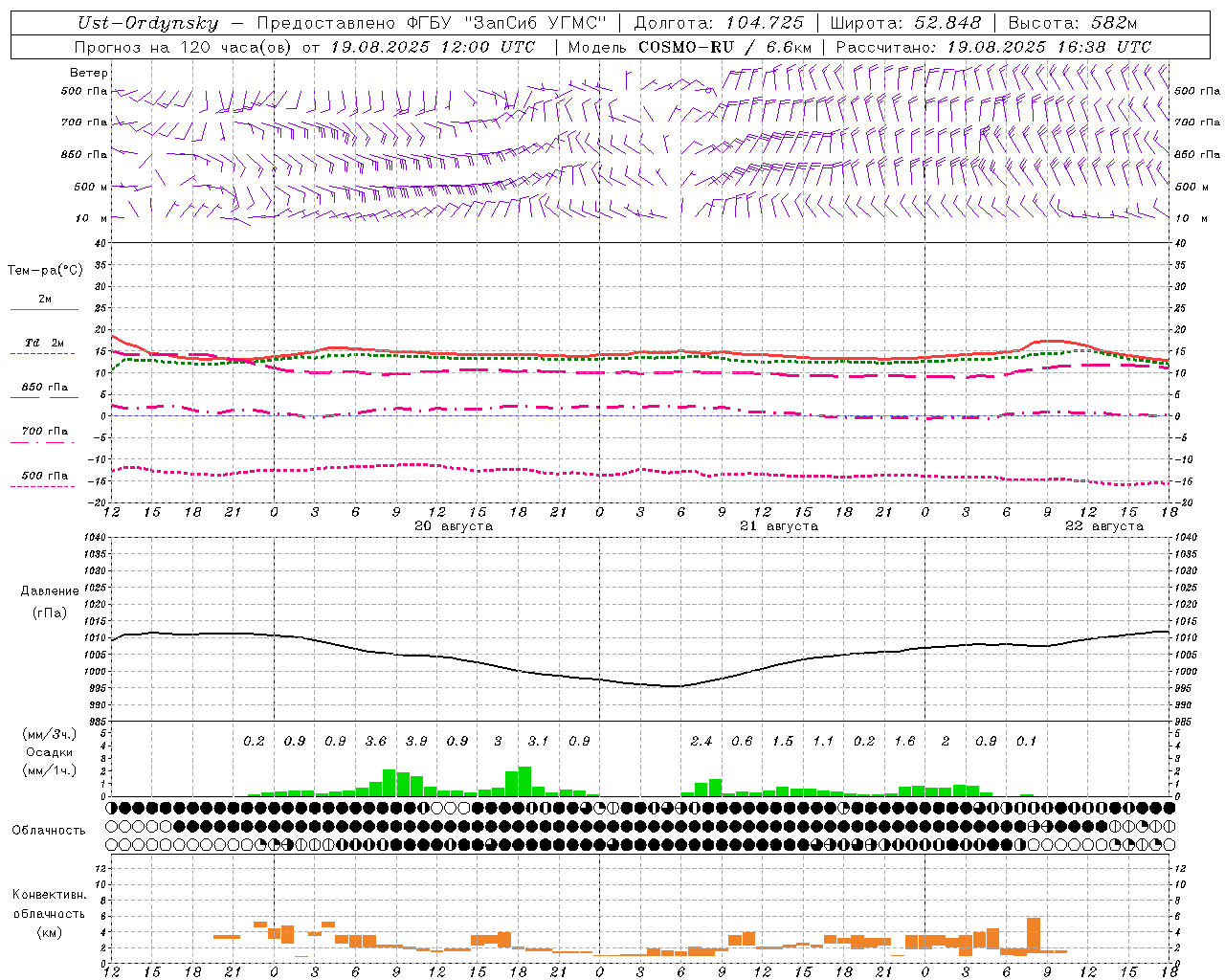Click the '2м' temperature legend entry
Screen dimensions: 1225x980
[x=44, y=300]
